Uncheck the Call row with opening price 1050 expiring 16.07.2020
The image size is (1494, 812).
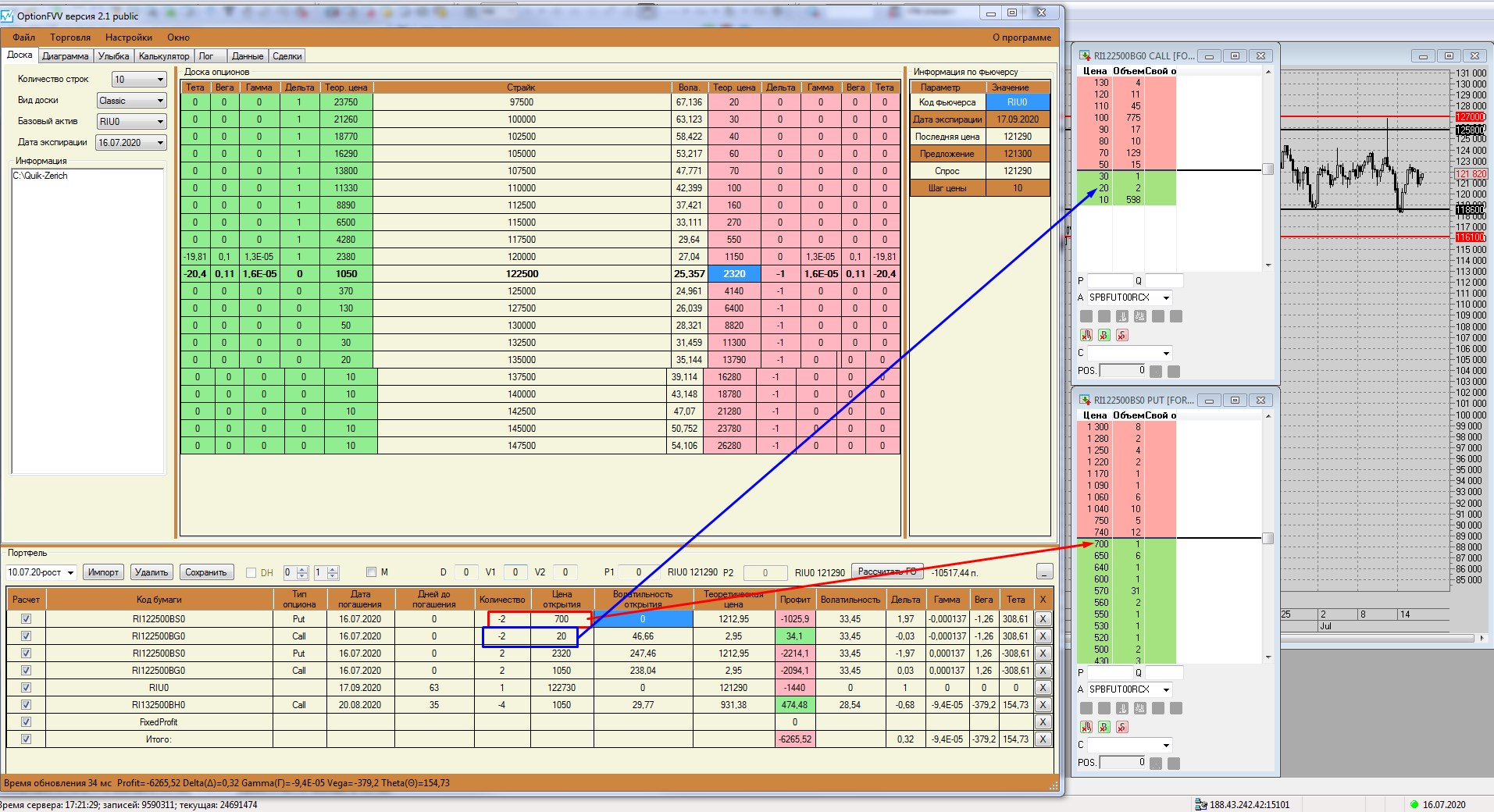point(26,670)
